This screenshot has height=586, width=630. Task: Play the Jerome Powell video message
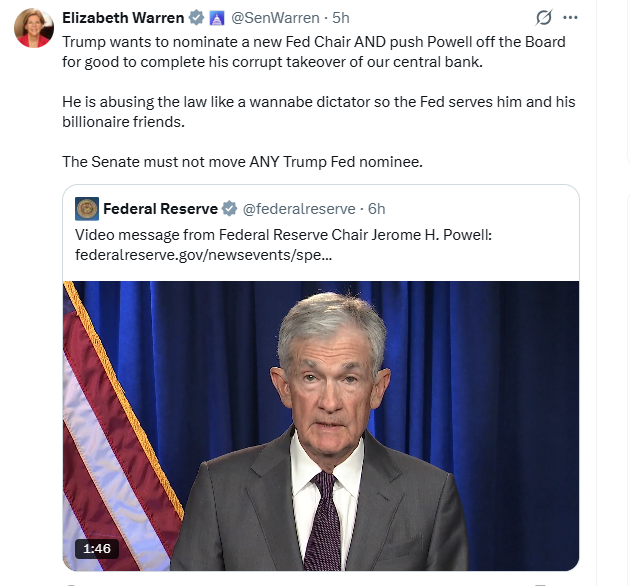(321, 420)
